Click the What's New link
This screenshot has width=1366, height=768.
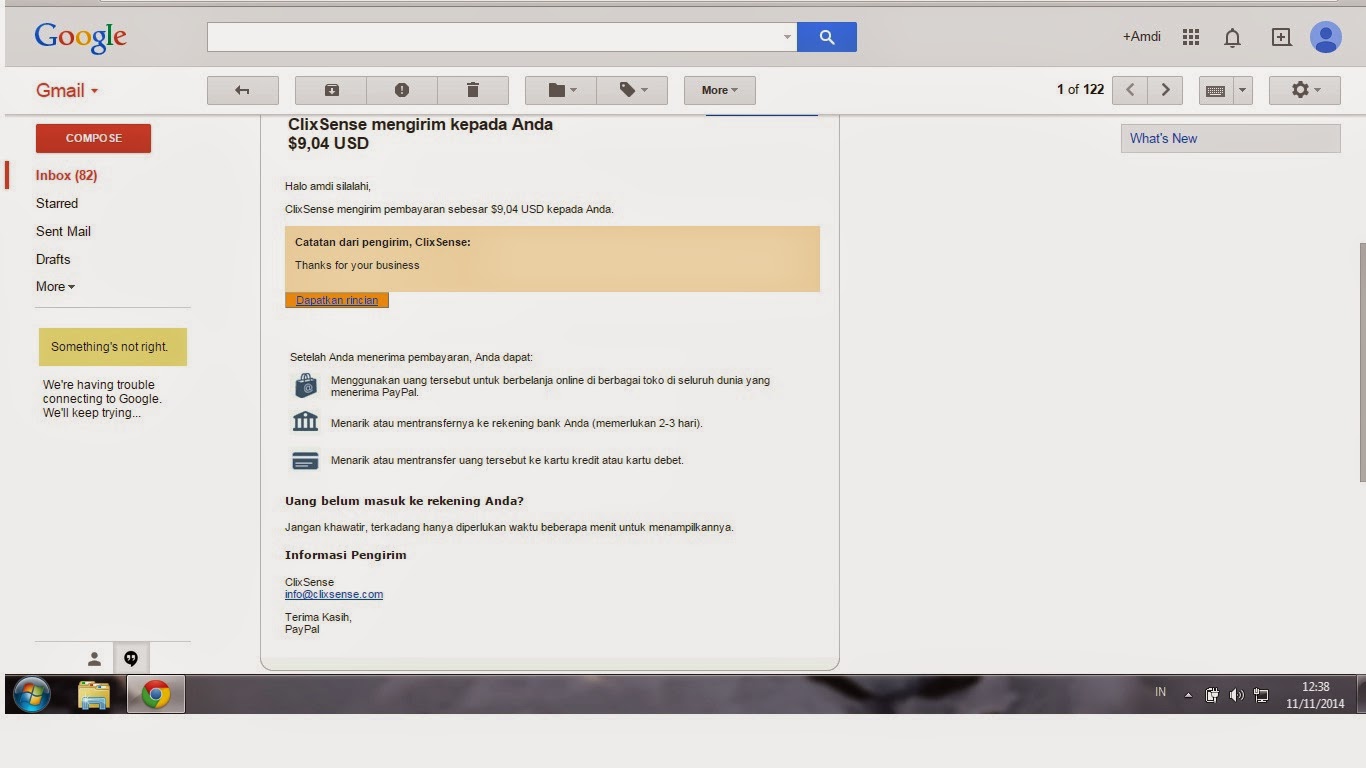pos(1163,138)
